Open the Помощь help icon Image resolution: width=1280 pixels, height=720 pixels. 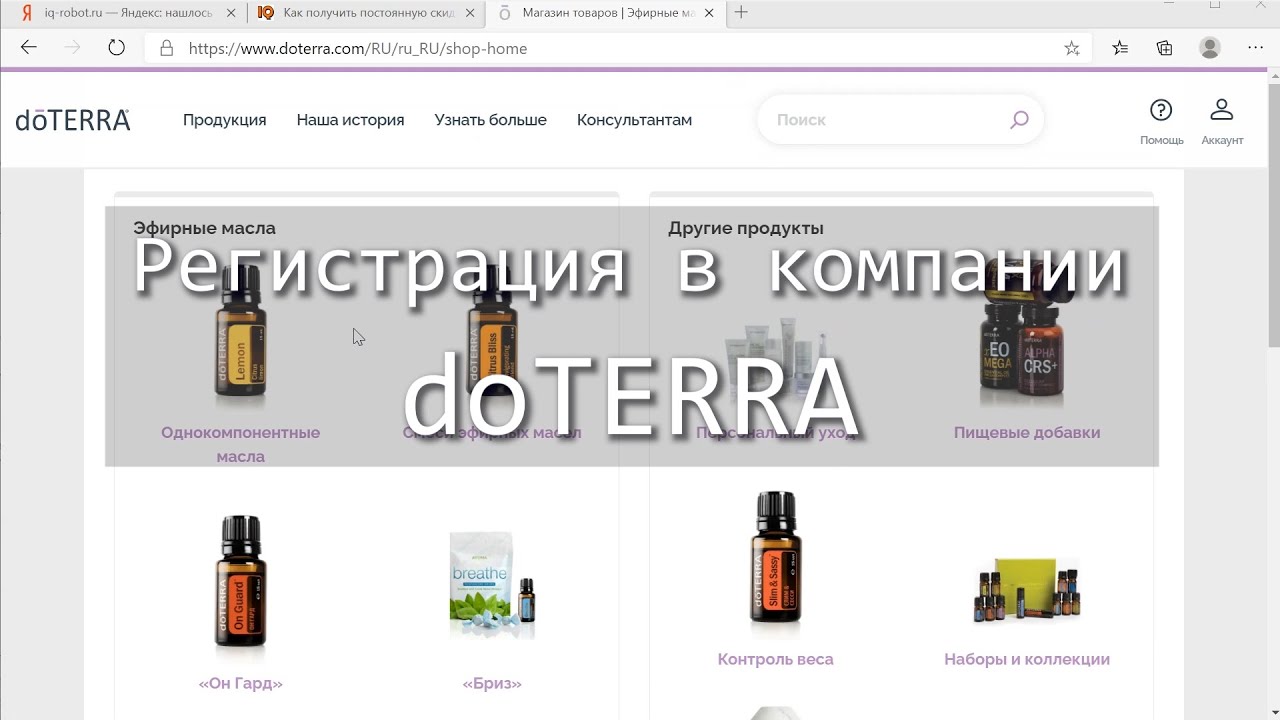(1161, 121)
